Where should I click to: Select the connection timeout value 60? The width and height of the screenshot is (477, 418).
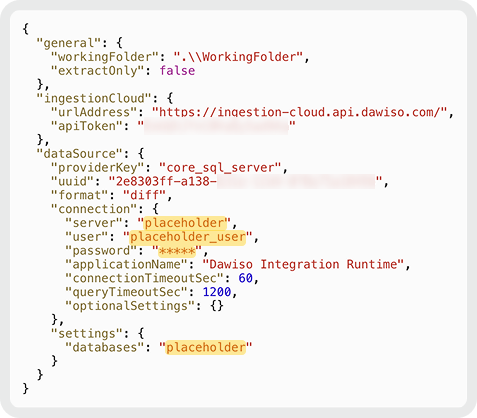click(x=245, y=278)
